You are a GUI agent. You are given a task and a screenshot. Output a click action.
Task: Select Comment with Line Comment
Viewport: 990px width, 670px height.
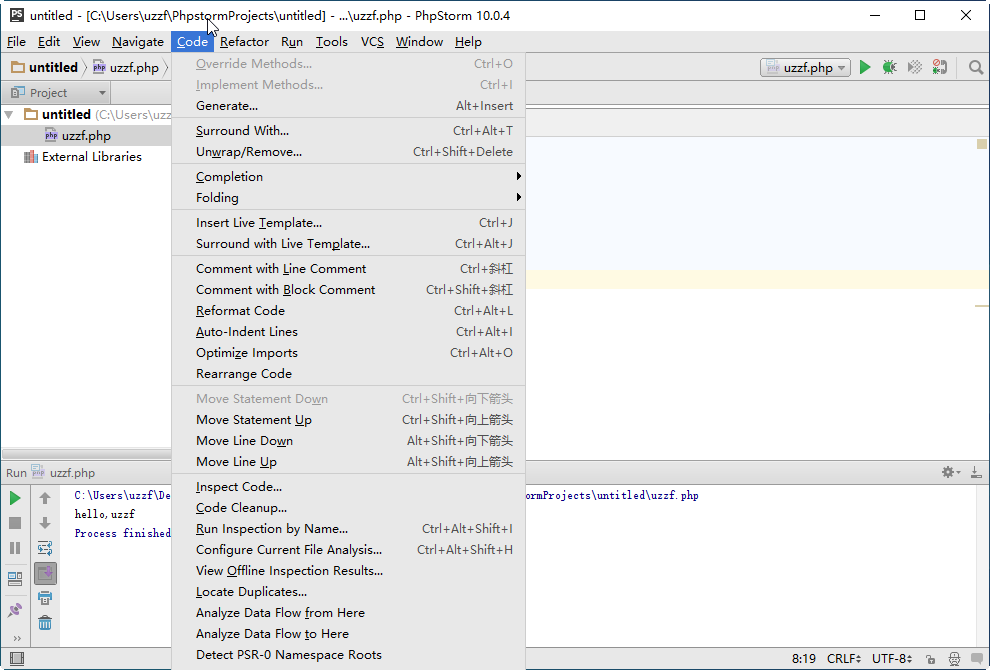tap(349, 269)
